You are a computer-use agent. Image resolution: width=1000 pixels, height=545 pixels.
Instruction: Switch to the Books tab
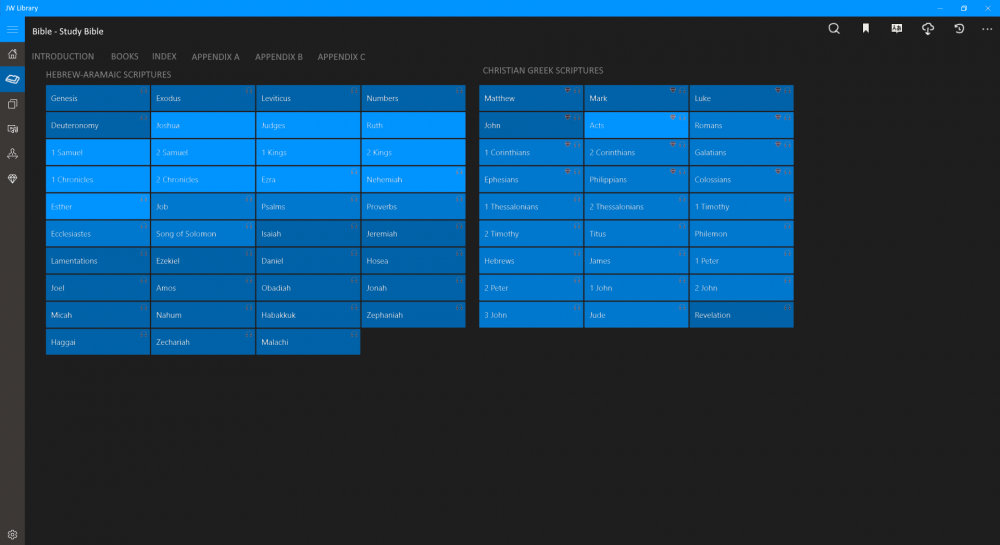tap(124, 57)
